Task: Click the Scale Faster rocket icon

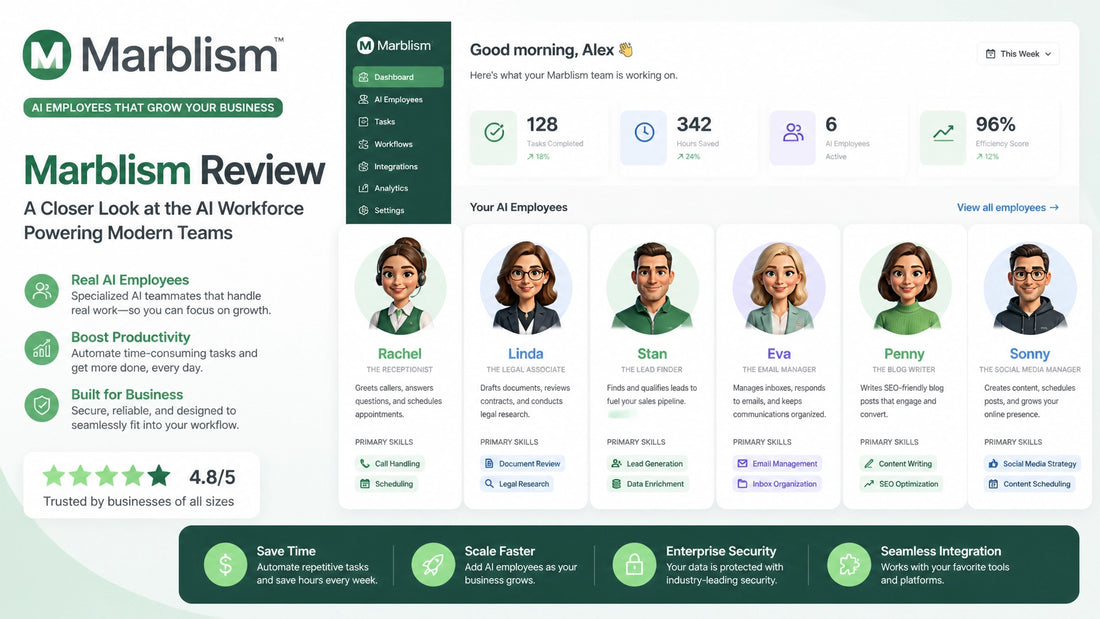Action: point(433,564)
